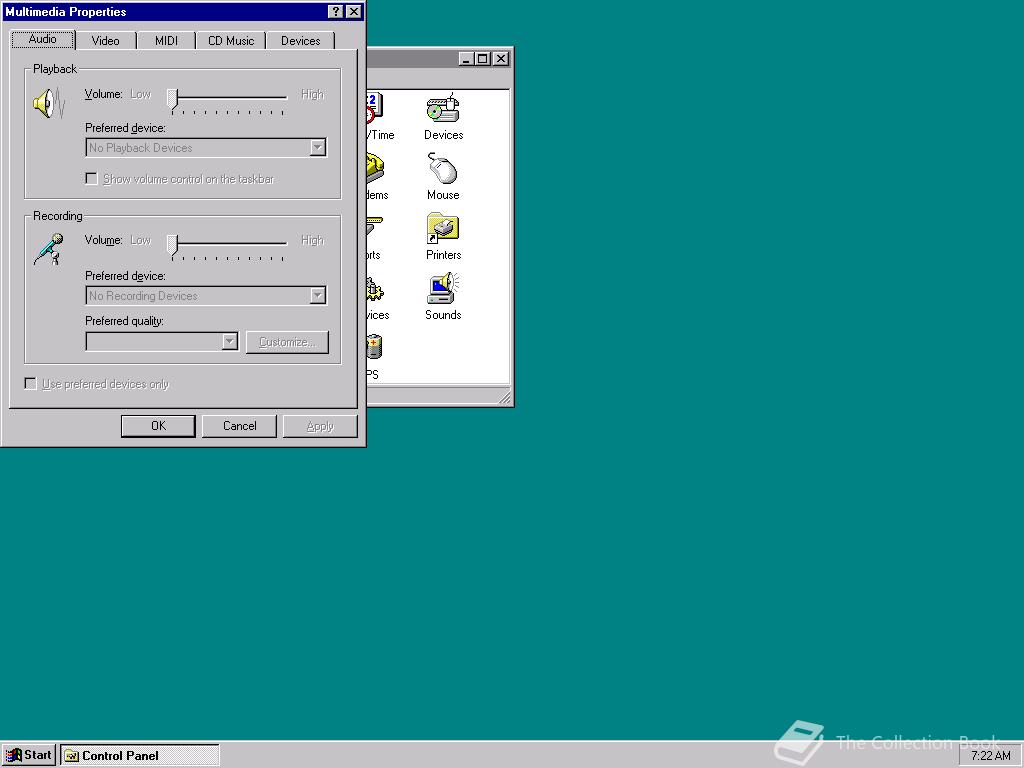Screen dimensions: 1024x768
Task: Click the question mark help button in title bar
Action: pos(335,12)
